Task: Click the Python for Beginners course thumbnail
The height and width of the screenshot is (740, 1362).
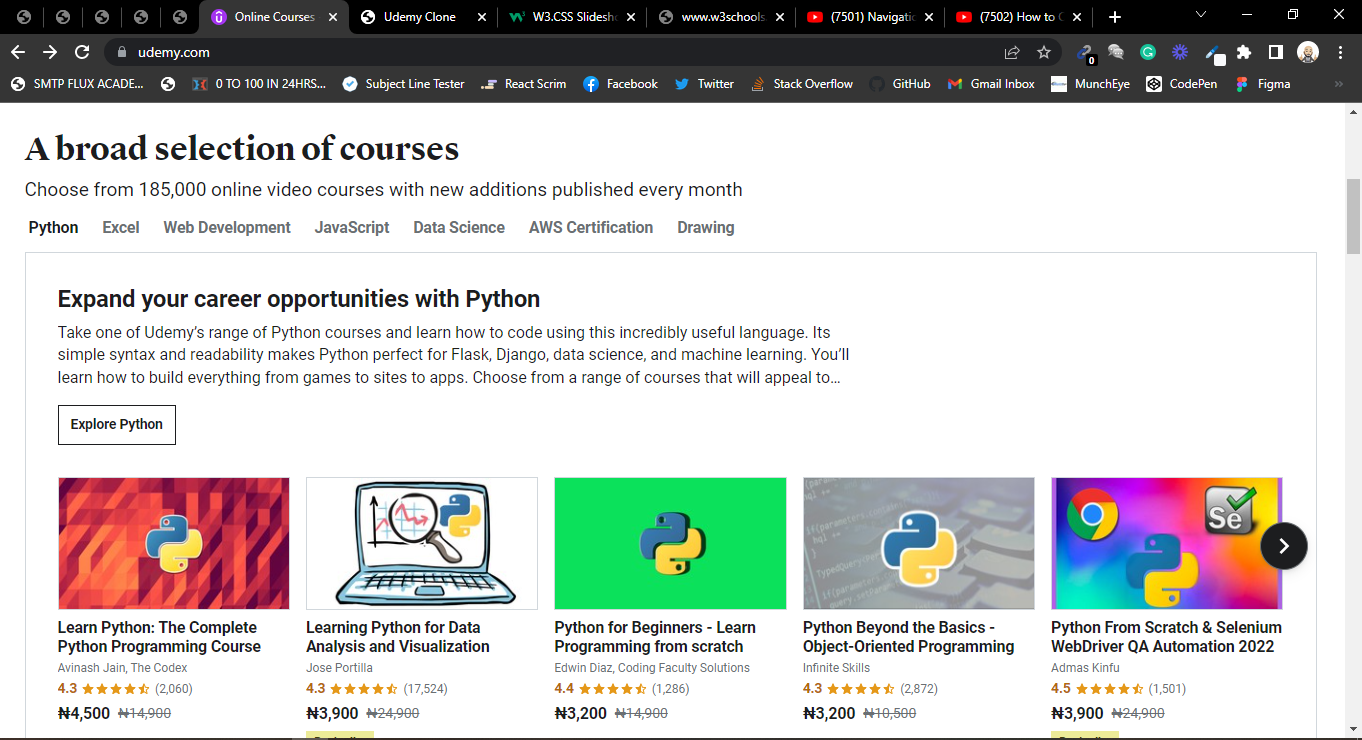Action: tap(670, 543)
